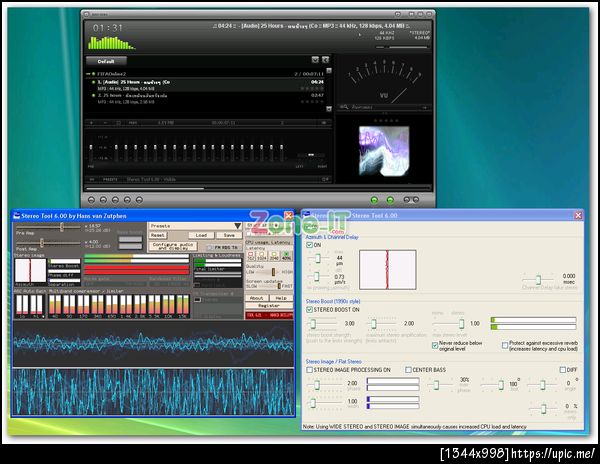
Task: Enable STEREO IMAGE PROCESSING ON
Action: pos(309,370)
